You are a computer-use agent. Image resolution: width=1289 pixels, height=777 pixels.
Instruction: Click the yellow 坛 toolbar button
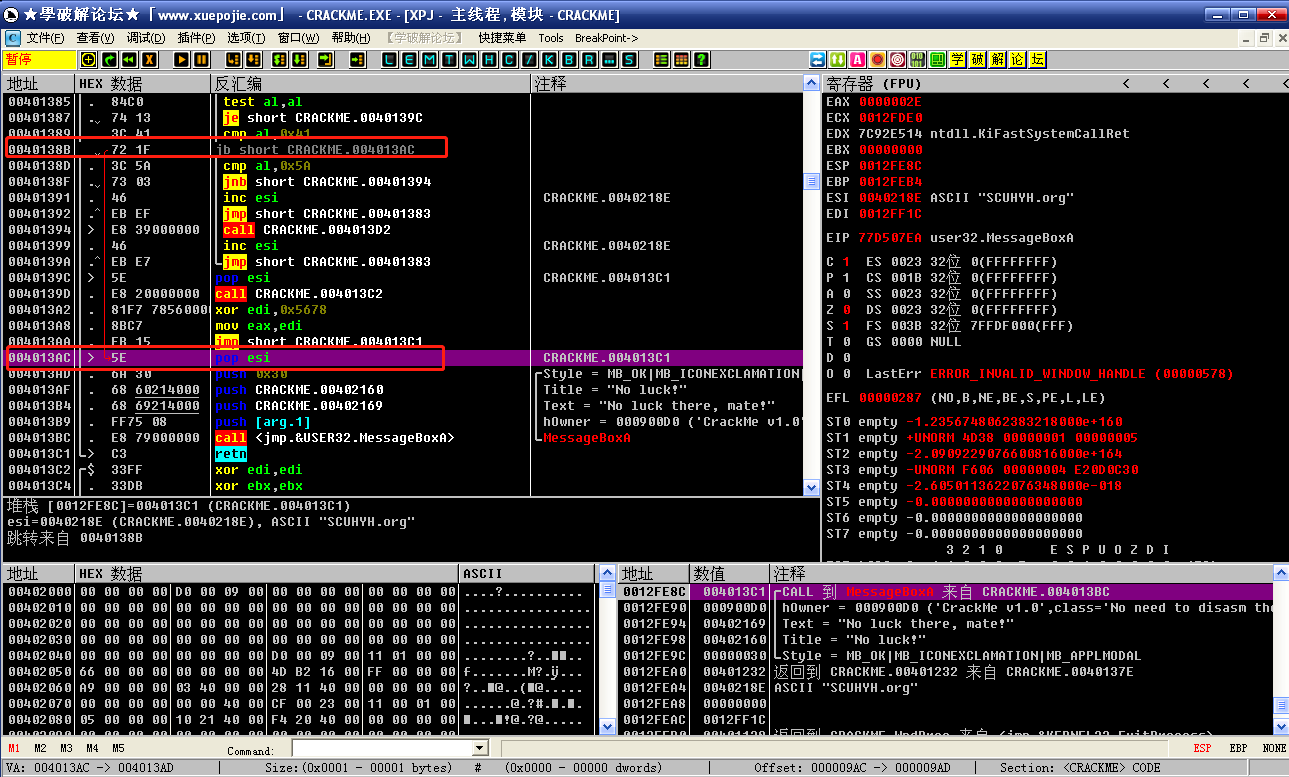coord(1037,60)
